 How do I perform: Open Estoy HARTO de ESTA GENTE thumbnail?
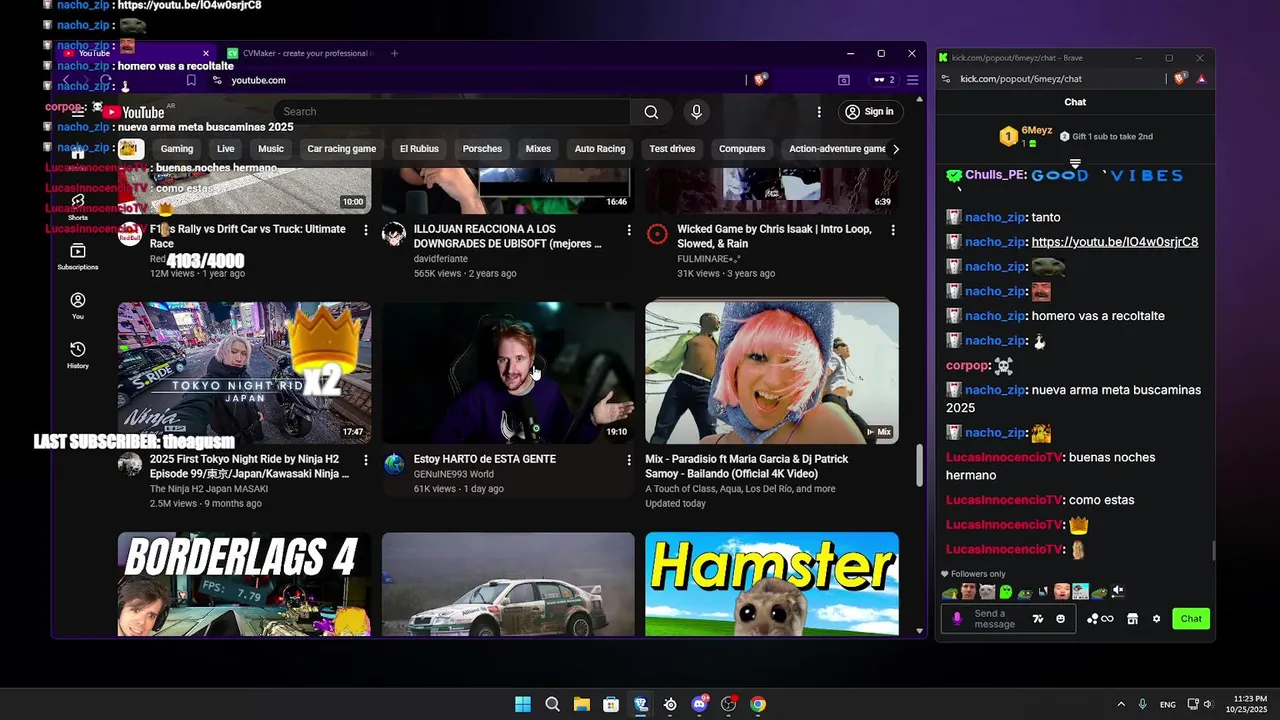508,373
